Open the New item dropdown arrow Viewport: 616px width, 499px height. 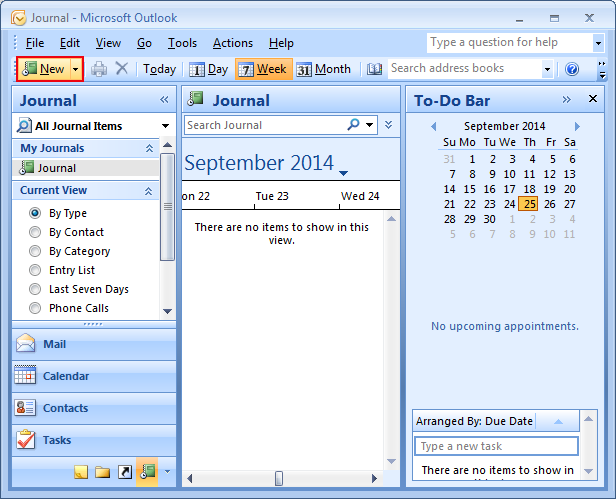[76, 69]
